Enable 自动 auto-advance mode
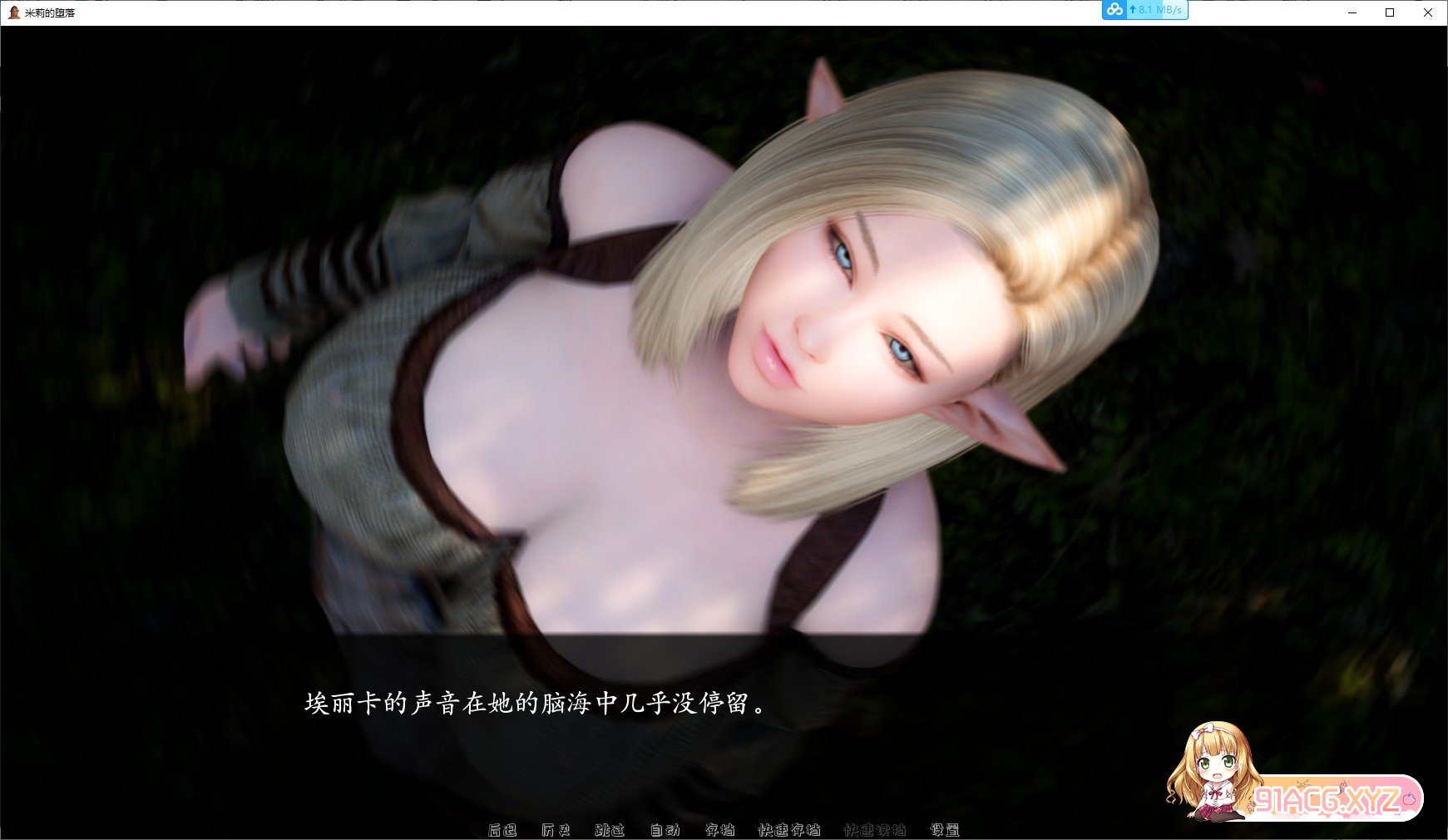Viewport: 1448px width, 840px height. point(665,829)
